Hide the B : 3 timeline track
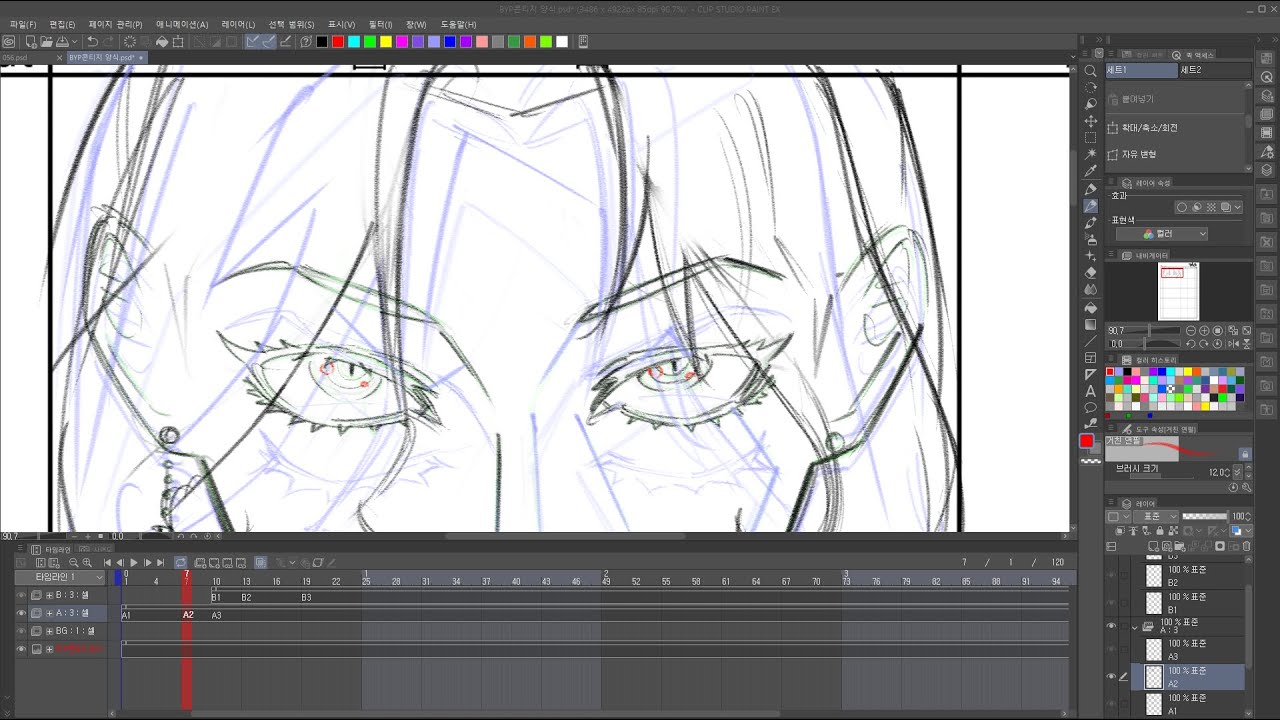The width and height of the screenshot is (1280, 720). pyautogui.click(x=21, y=595)
